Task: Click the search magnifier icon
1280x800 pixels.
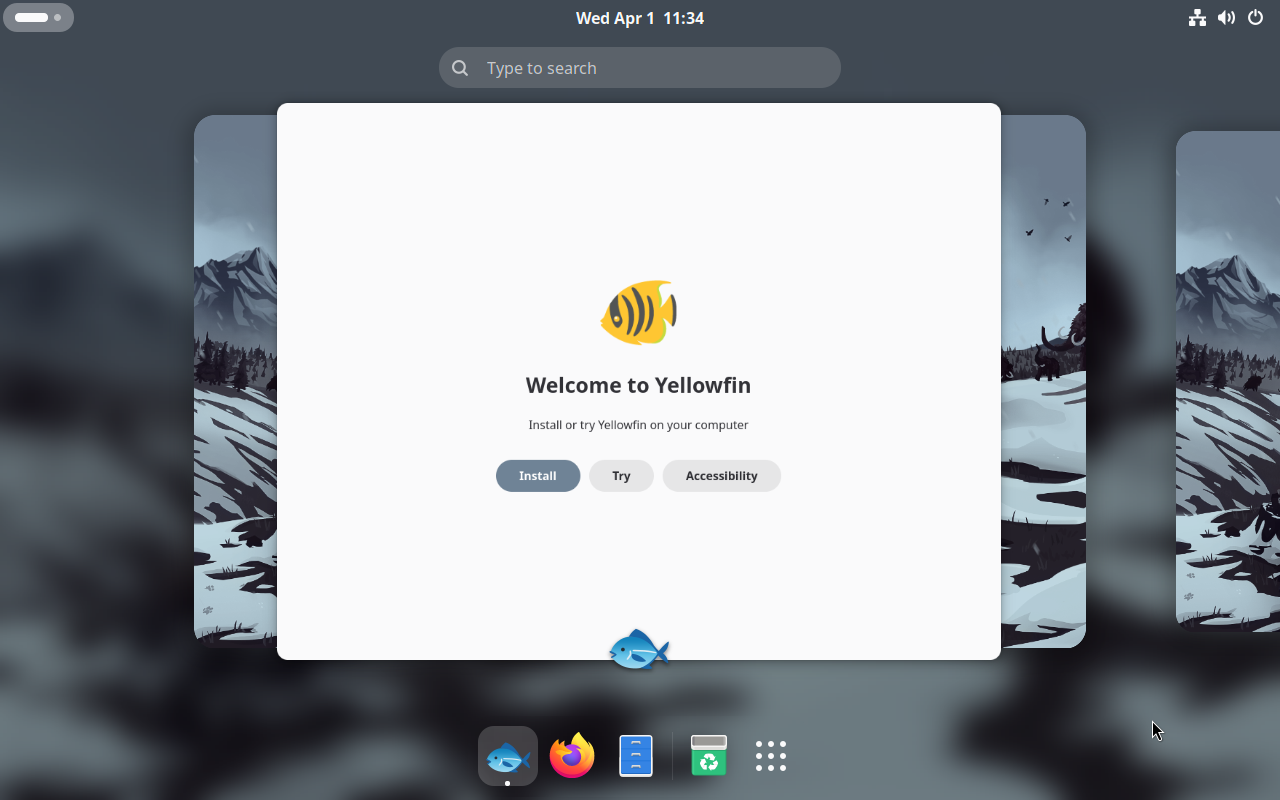Action: point(460,68)
